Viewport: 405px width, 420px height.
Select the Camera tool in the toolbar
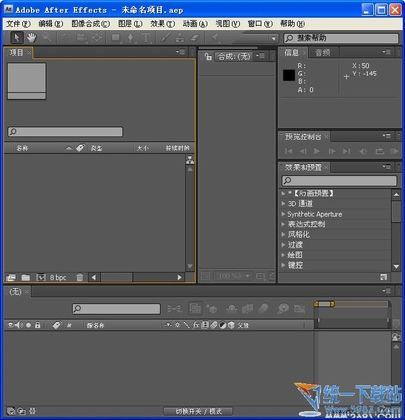81,38
